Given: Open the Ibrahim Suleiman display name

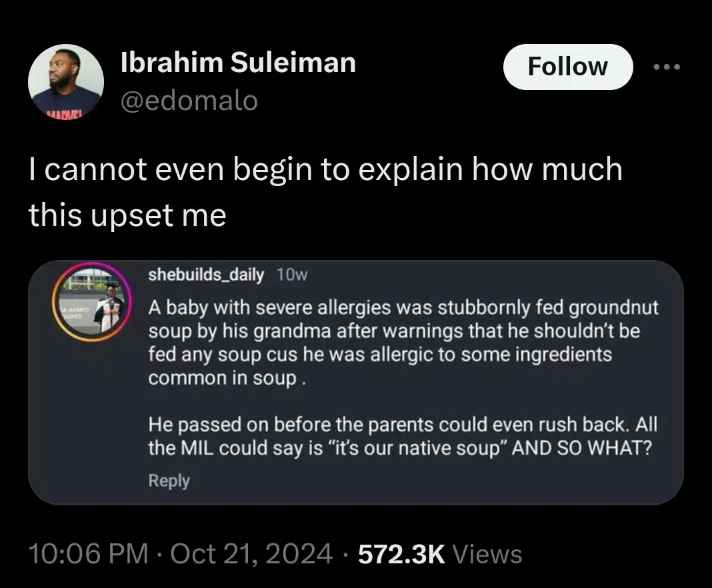Looking at the screenshot, I should tap(238, 62).
